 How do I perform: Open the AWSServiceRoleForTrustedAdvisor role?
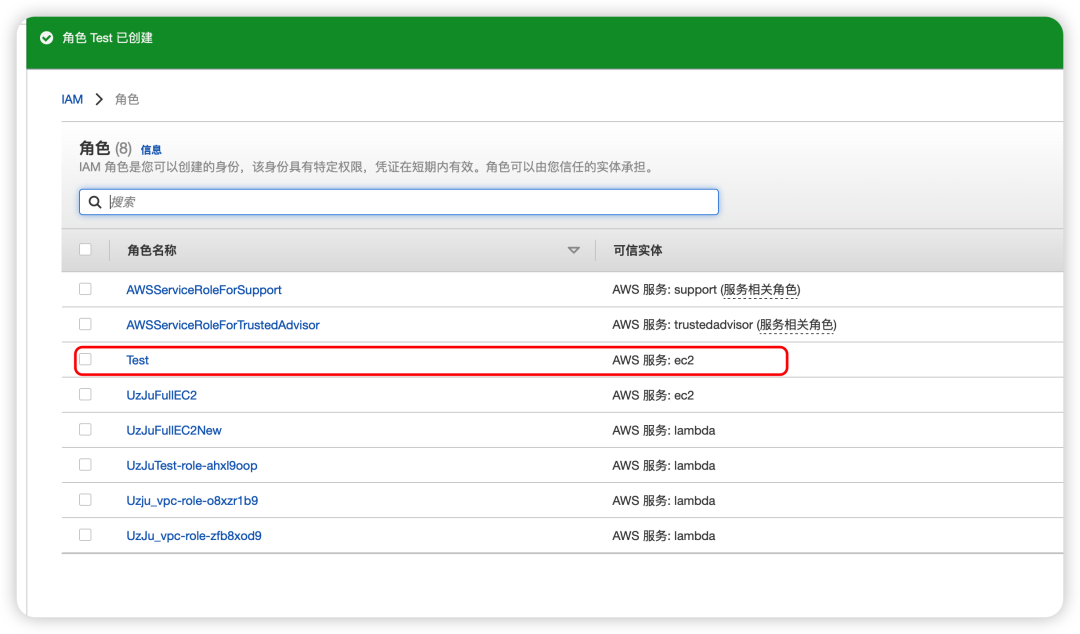pos(222,325)
